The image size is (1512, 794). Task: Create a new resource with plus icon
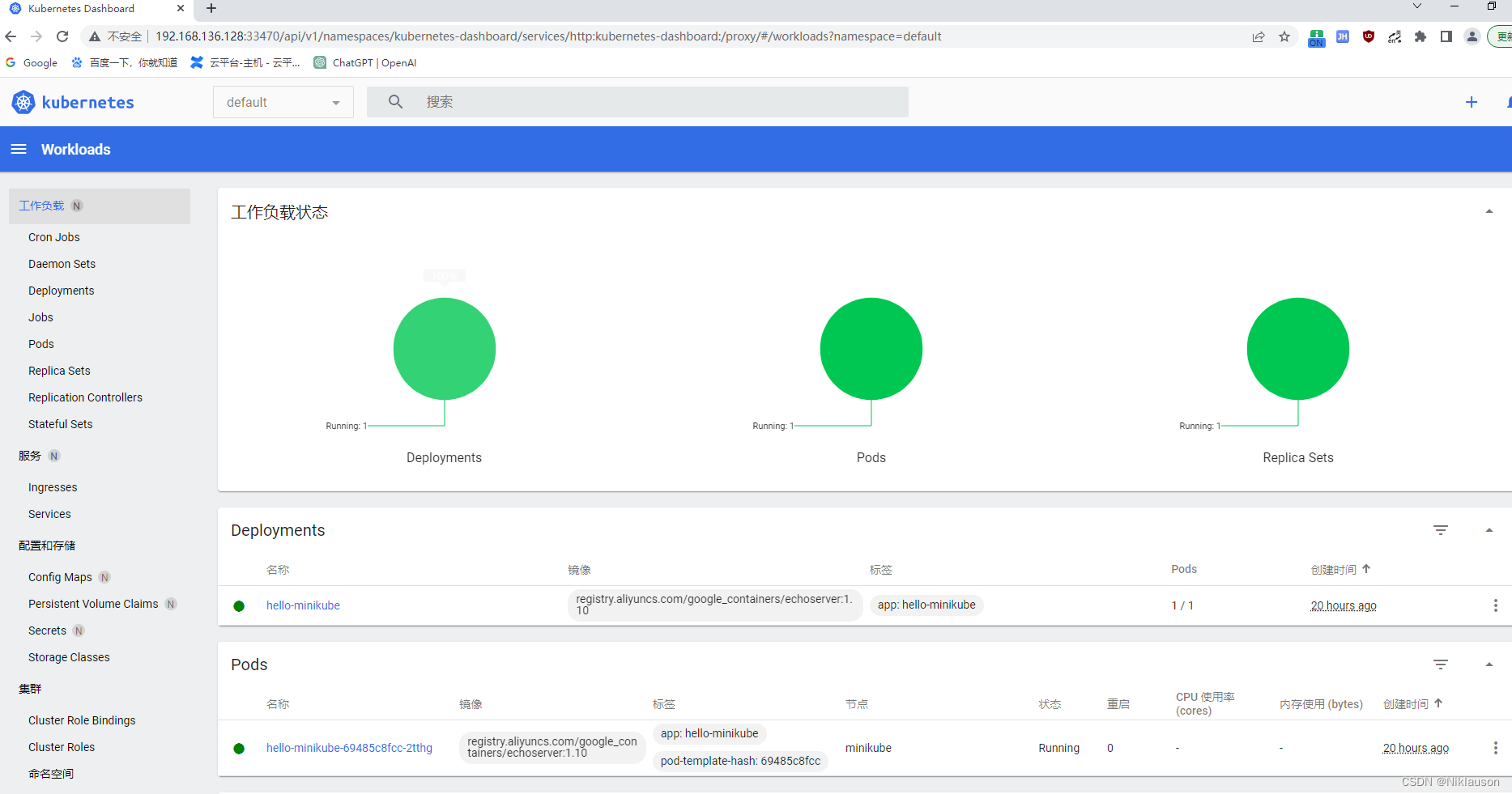coord(1472,102)
